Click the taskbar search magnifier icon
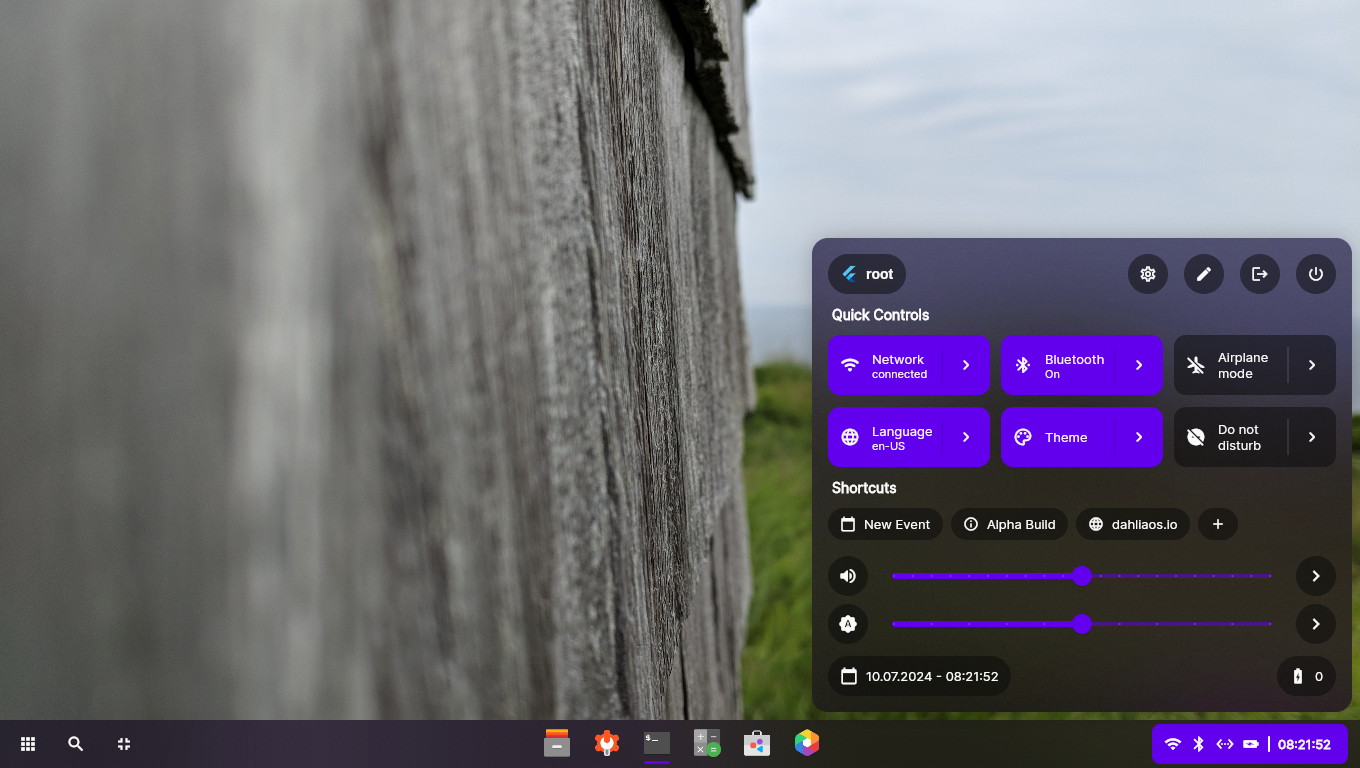 click(x=76, y=744)
